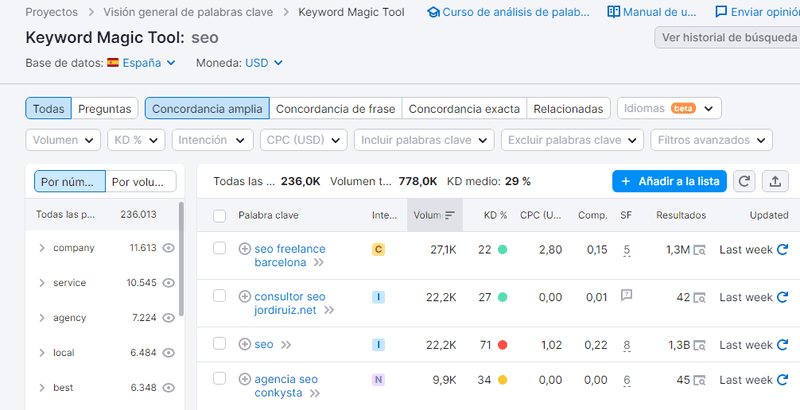The height and width of the screenshot is (410, 800).
Task: Click the Spain flag in Base de datos
Action: [113, 63]
